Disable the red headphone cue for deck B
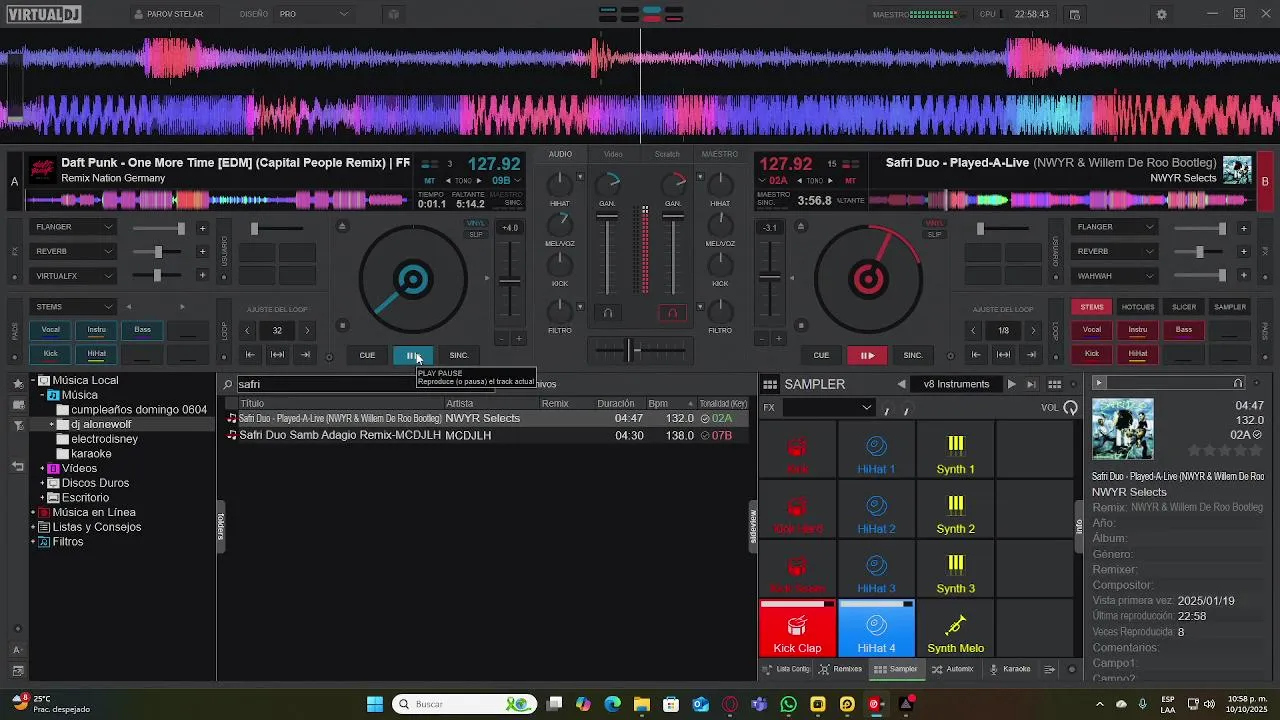1280x720 pixels. (x=672, y=313)
